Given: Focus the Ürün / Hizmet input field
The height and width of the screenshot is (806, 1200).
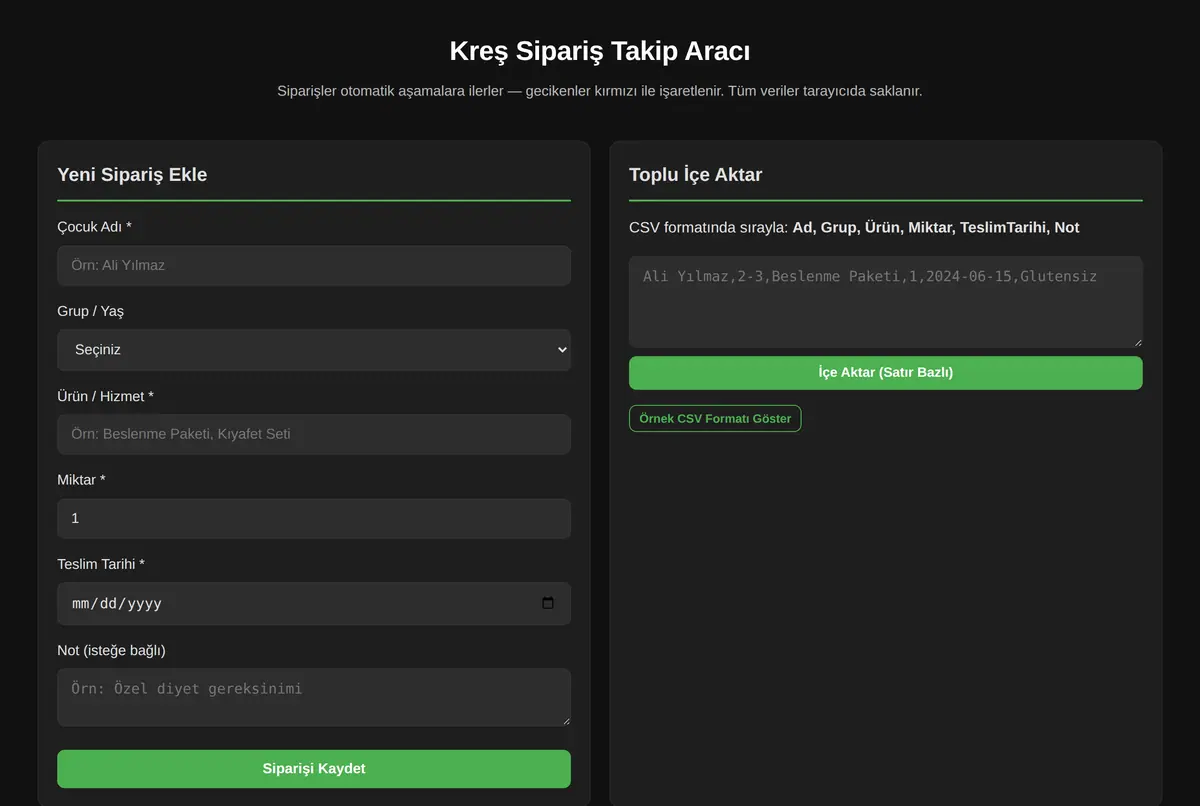Looking at the screenshot, I should point(314,434).
